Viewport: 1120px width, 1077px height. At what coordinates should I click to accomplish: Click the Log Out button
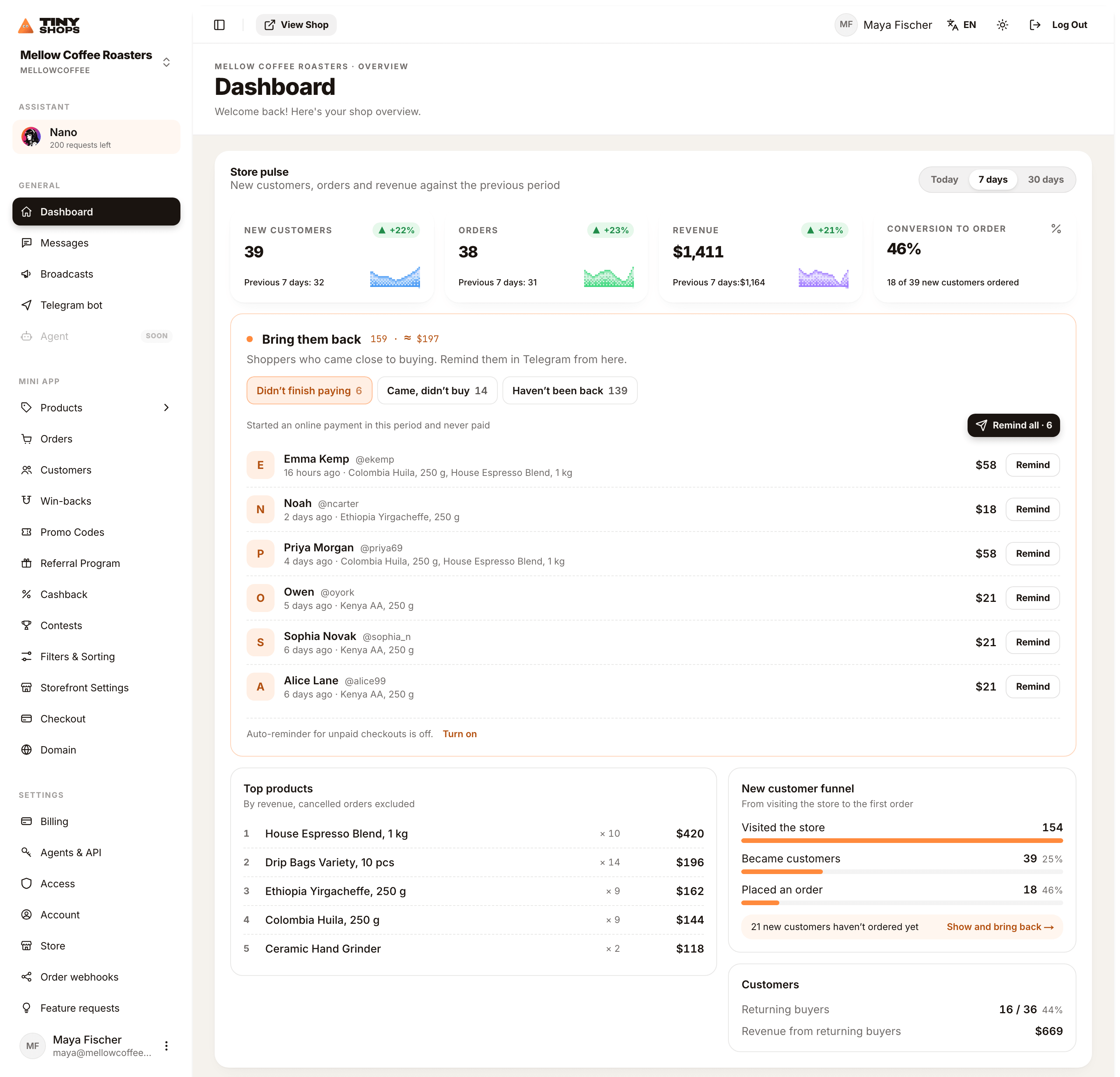coord(1058,24)
